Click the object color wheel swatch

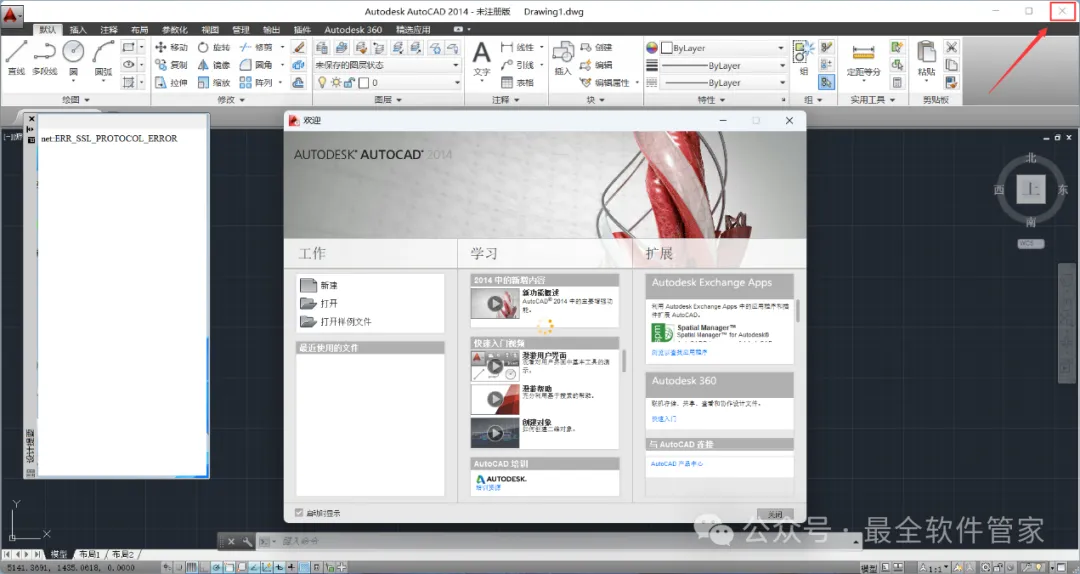pyautogui.click(x=652, y=48)
